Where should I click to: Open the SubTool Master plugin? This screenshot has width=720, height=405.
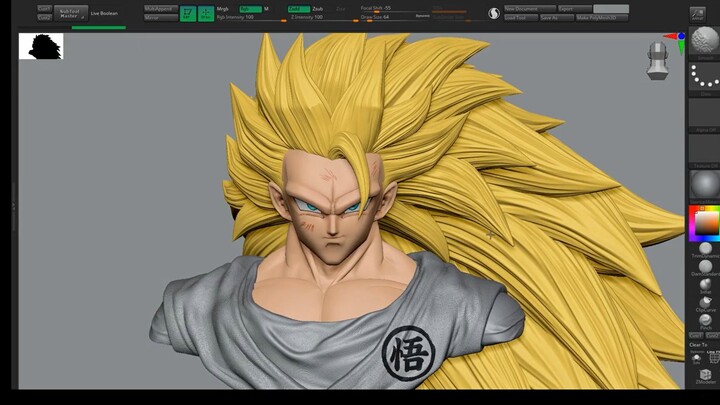tap(71, 13)
